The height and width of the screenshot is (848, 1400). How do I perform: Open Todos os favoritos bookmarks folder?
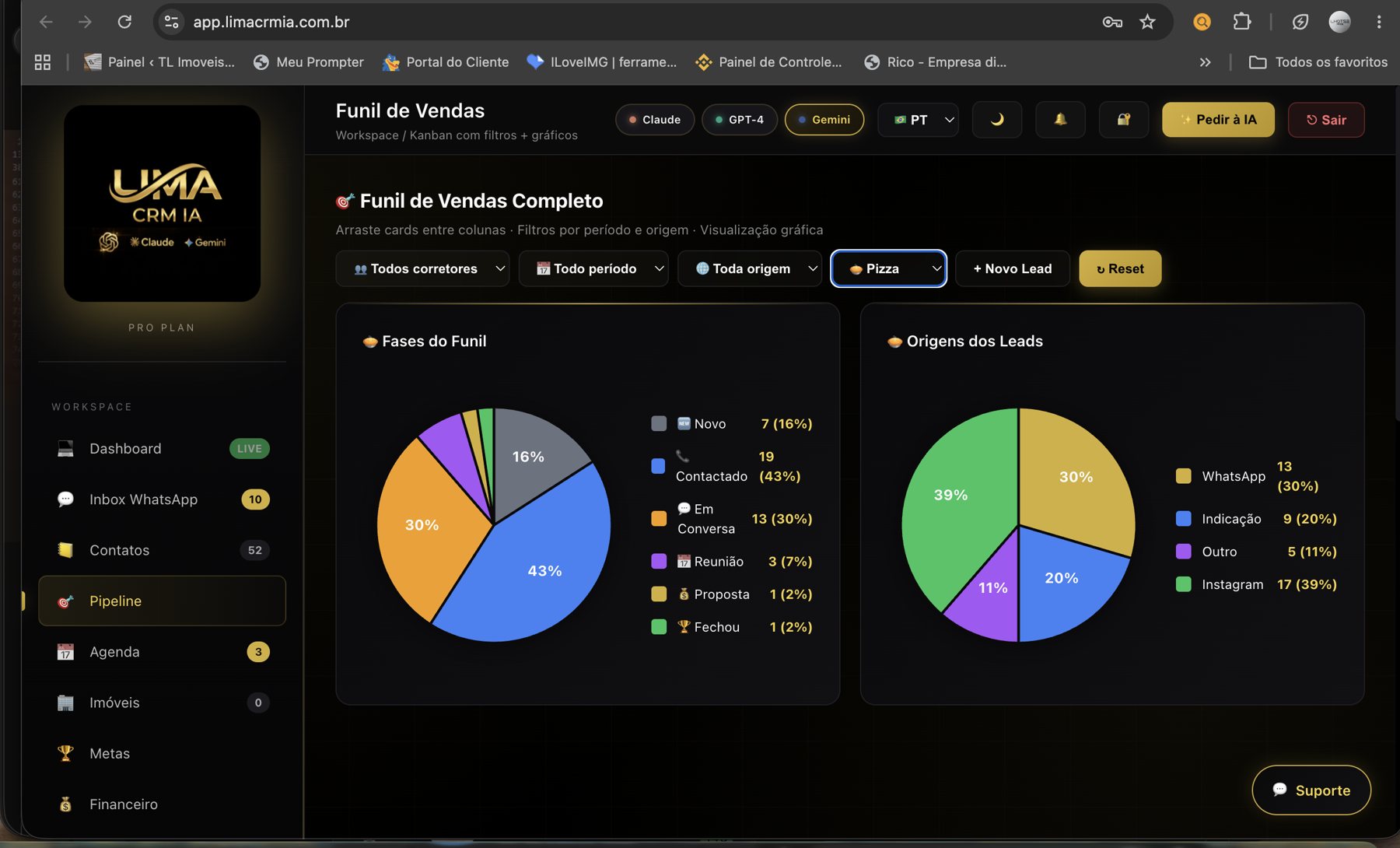(x=1318, y=62)
